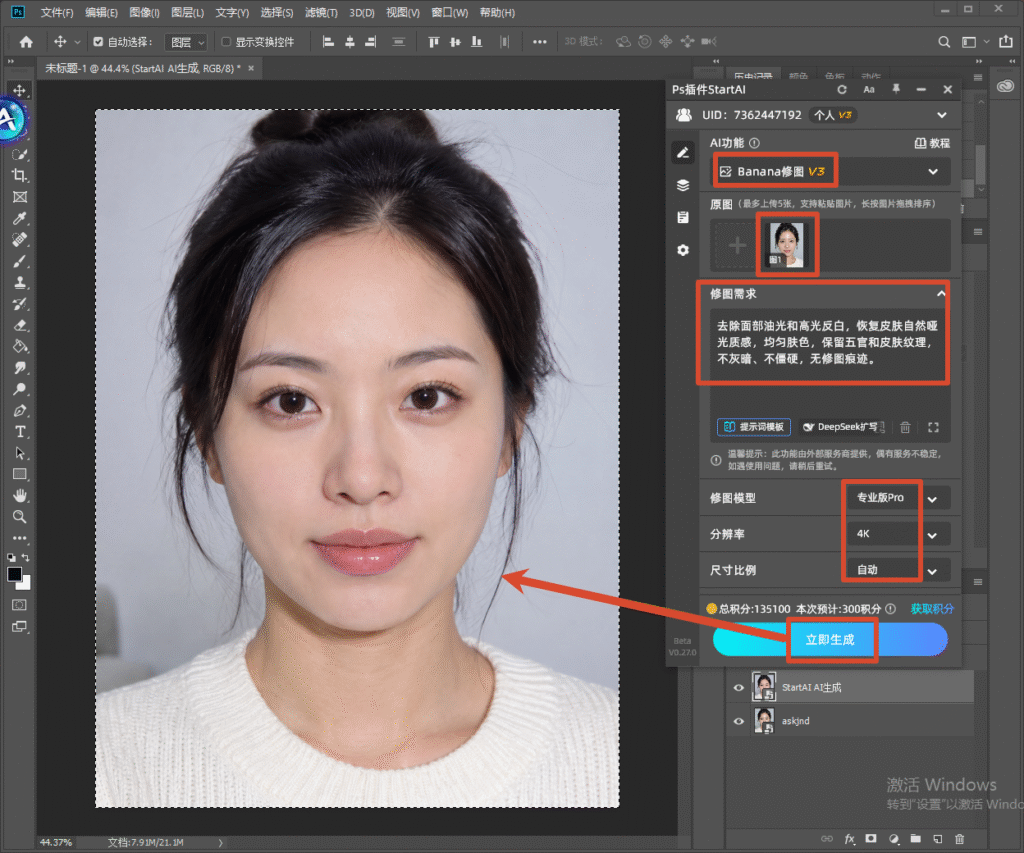Select the Eraser tool
1024x853 pixels.
pyautogui.click(x=20, y=325)
